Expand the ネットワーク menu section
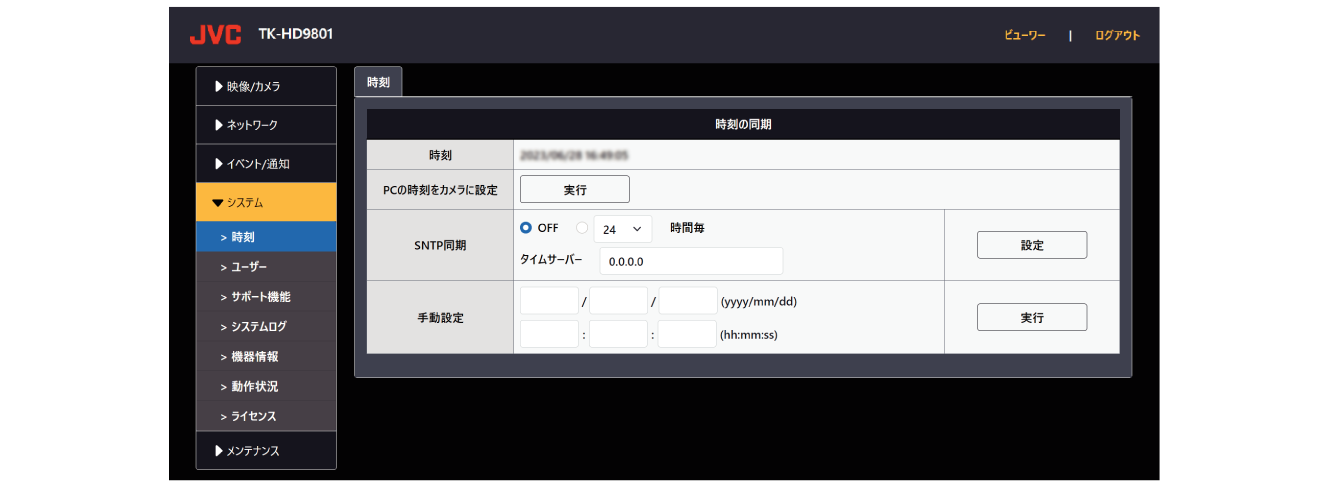 click(x=266, y=125)
